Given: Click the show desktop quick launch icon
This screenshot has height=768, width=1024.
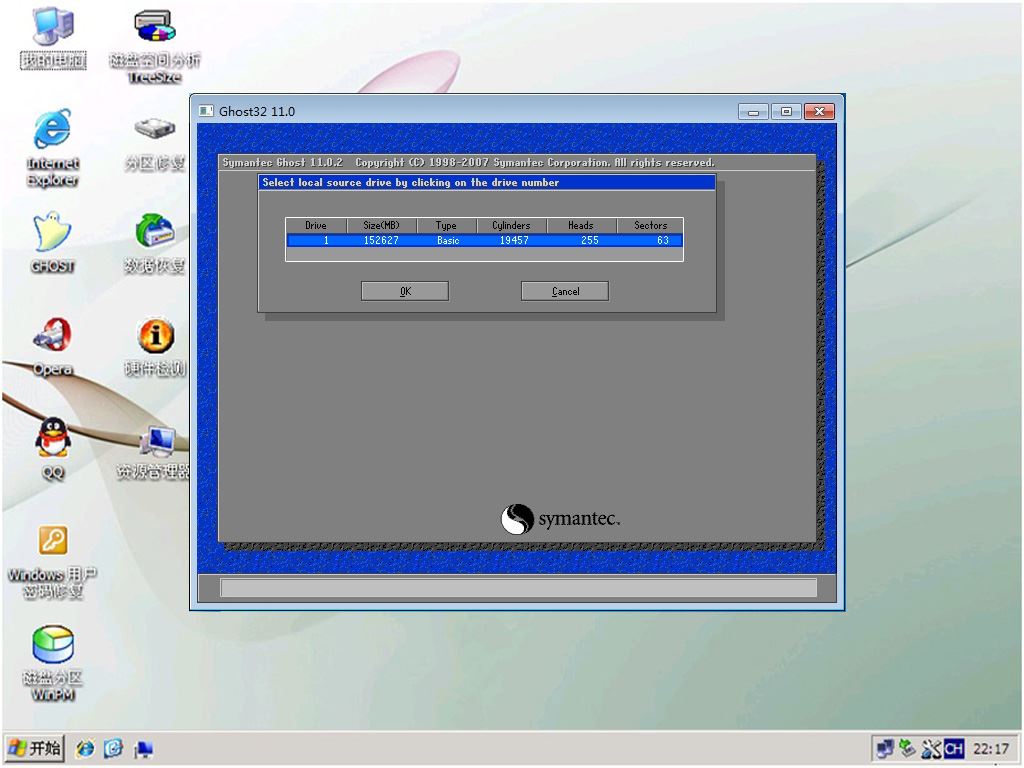Looking at the screenshot, I should pyautogui.click(x=143, y=749).
